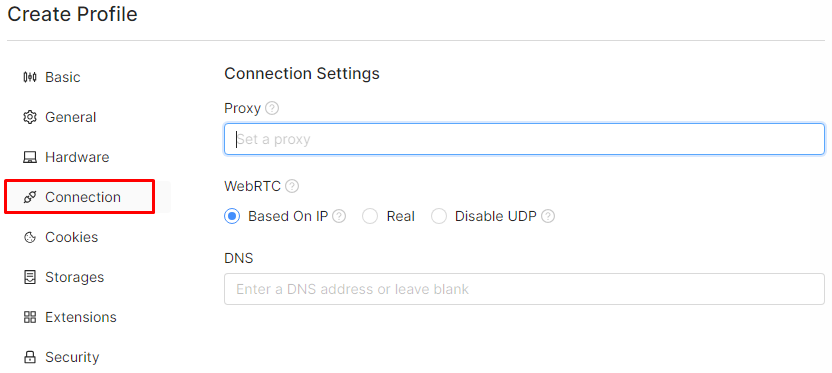Select the Real WebRTC radio option

pyautogui.click(x=370, y=216)
